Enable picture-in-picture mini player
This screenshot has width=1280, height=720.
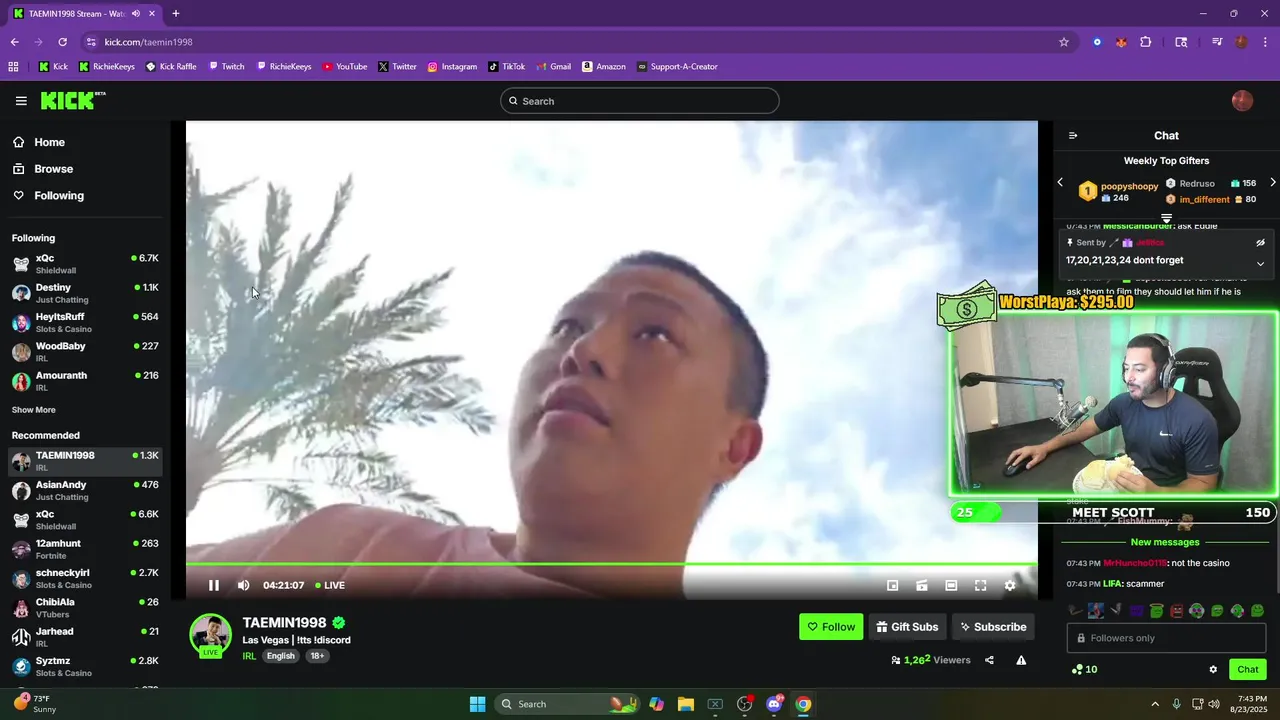click(893, 585)
